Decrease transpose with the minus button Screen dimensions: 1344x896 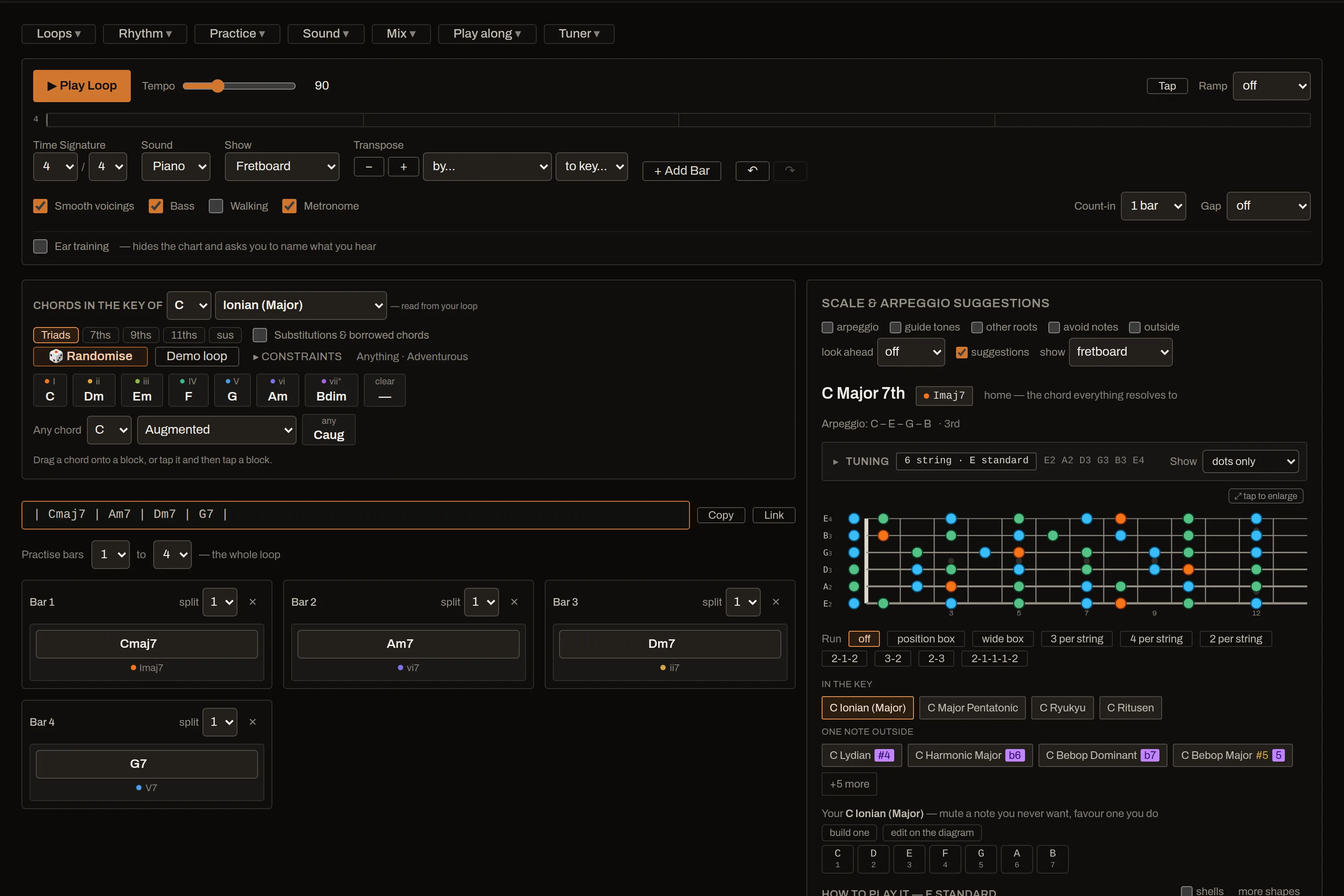coord(369,167)
